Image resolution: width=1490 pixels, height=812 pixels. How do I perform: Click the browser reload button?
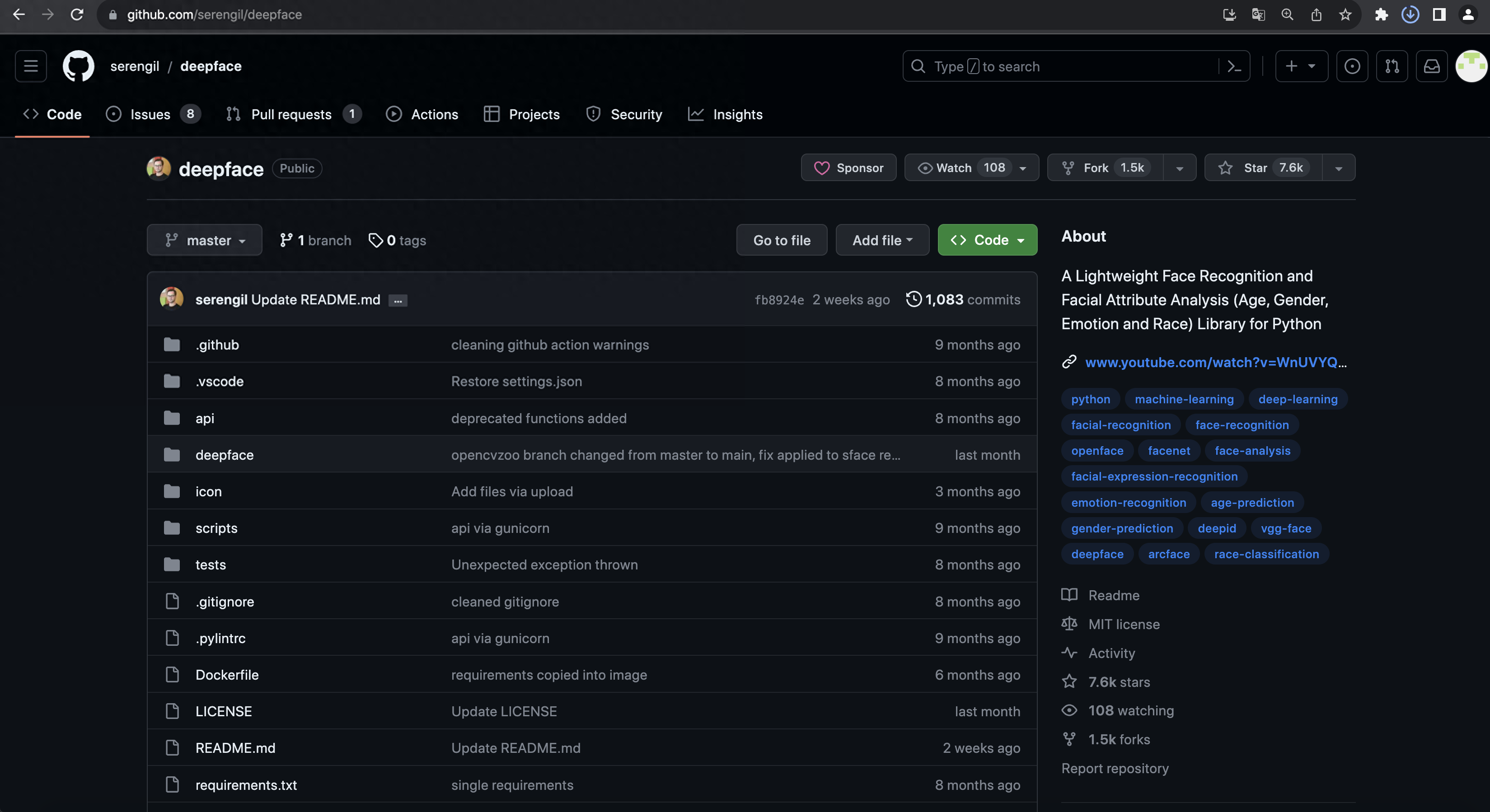(x=77, y=14)
